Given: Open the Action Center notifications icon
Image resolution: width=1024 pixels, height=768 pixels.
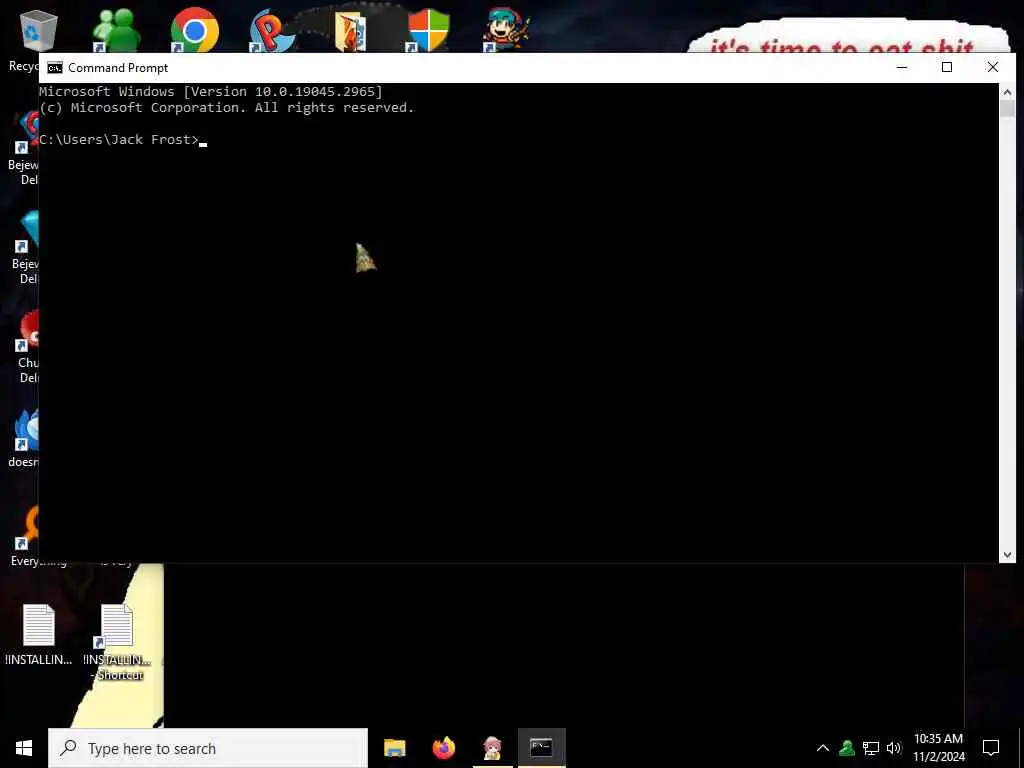Looking at the screenshot, I should coord(991,748).
